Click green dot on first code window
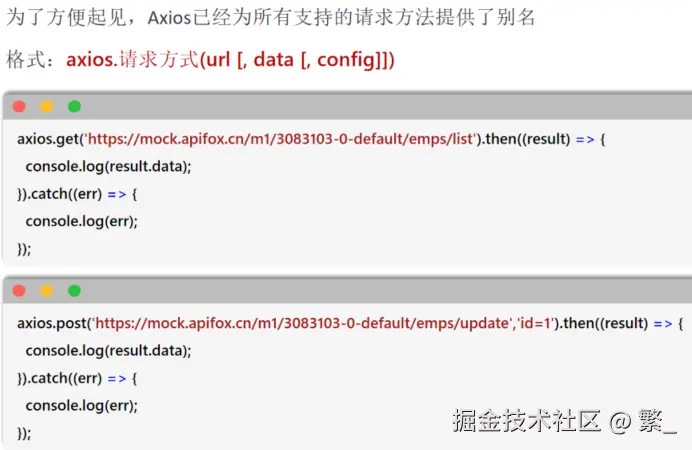The image size is (692, 450). pos(75,106)
